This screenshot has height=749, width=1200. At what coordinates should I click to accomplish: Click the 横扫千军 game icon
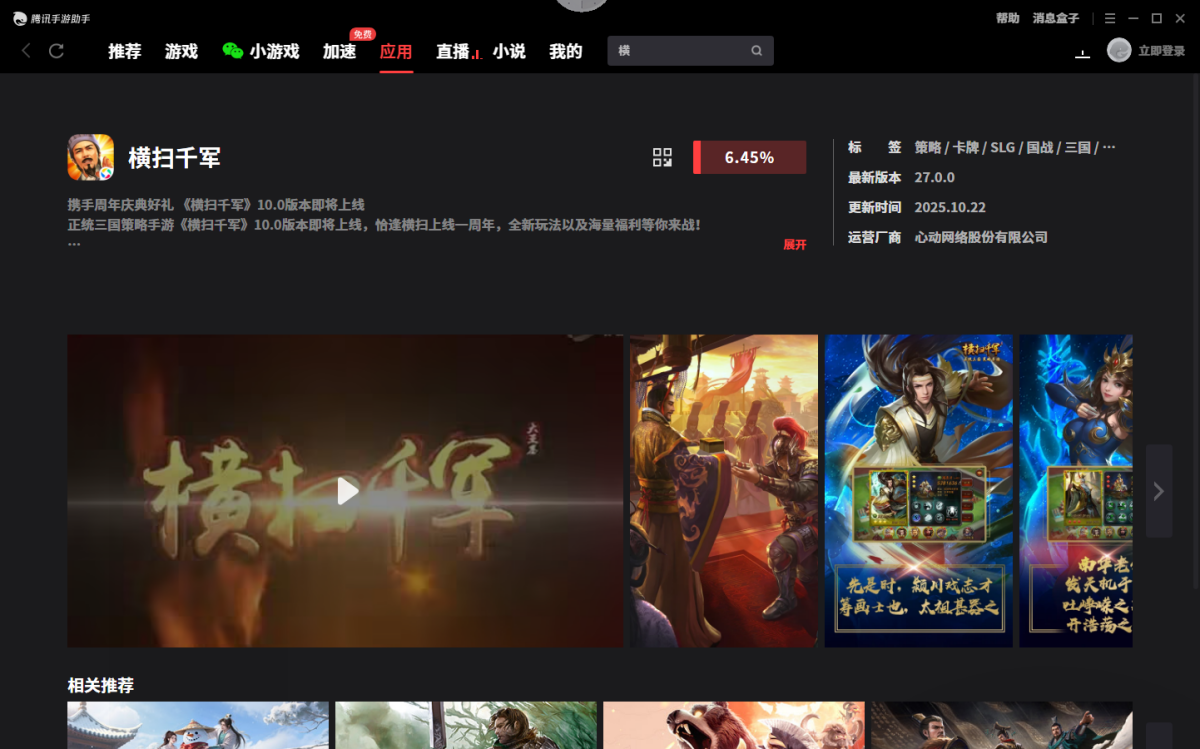[90, 157]
